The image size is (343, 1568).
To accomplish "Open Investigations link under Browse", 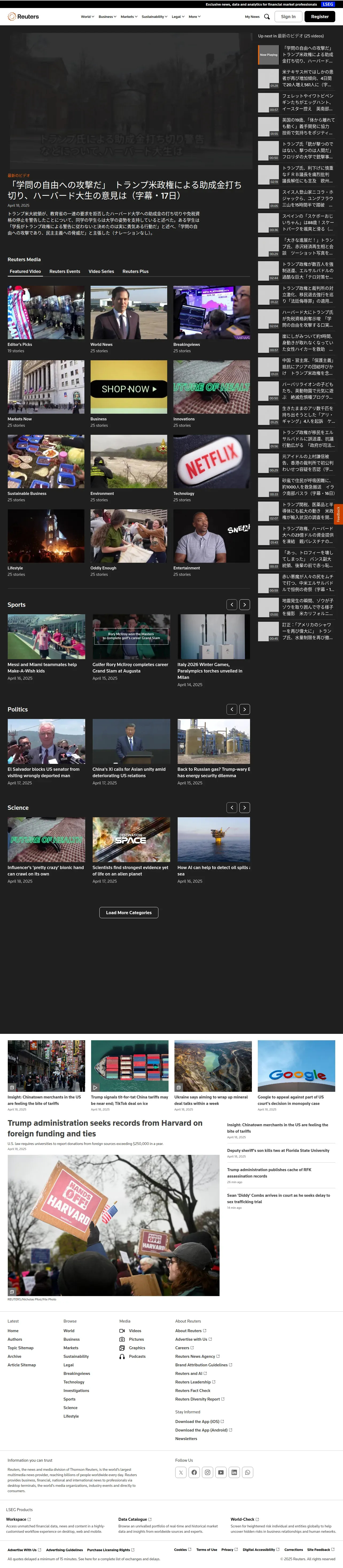I will click(76, 1390).
